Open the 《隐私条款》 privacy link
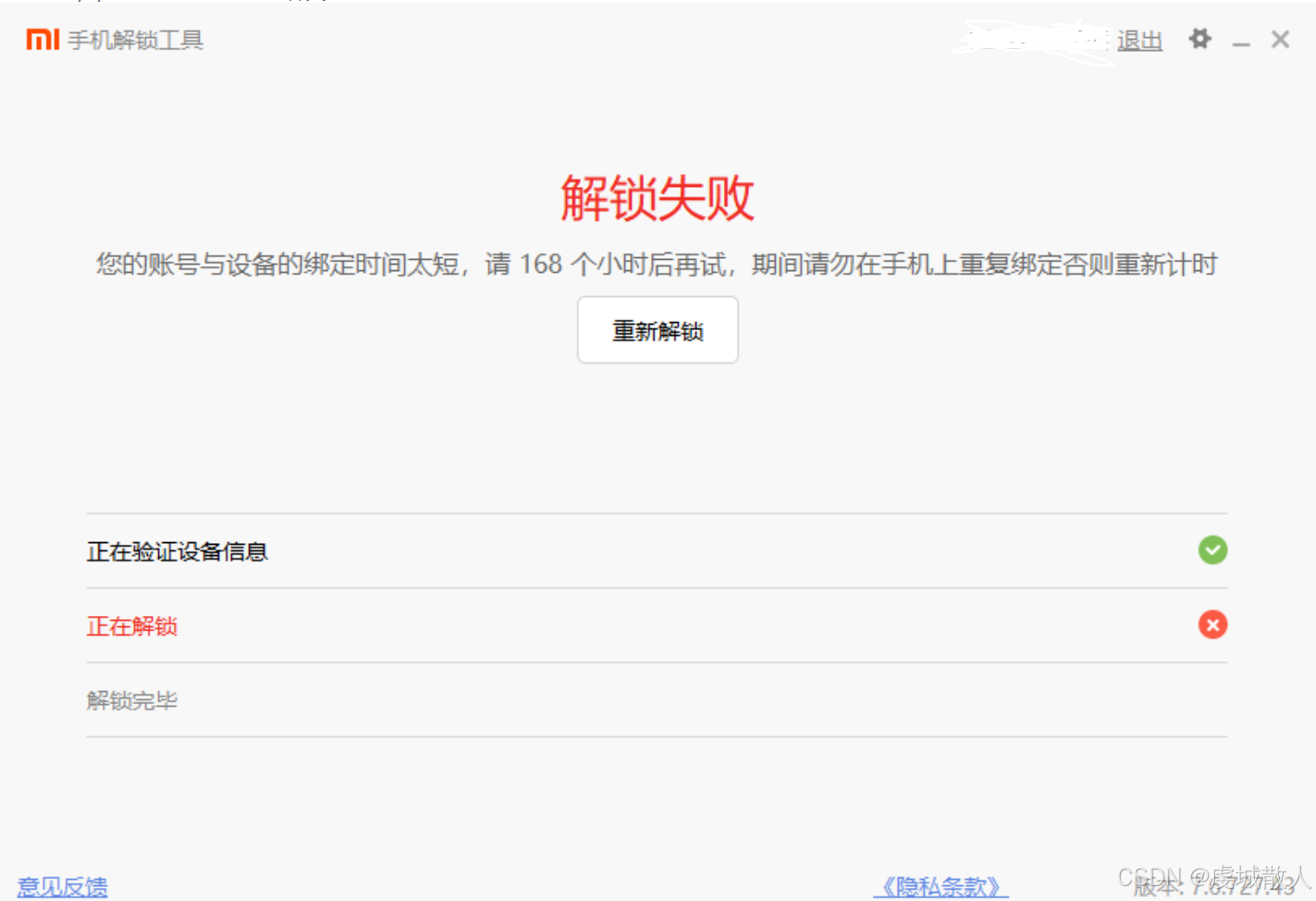Screen dimensions: 1316x901 [941, 887]
